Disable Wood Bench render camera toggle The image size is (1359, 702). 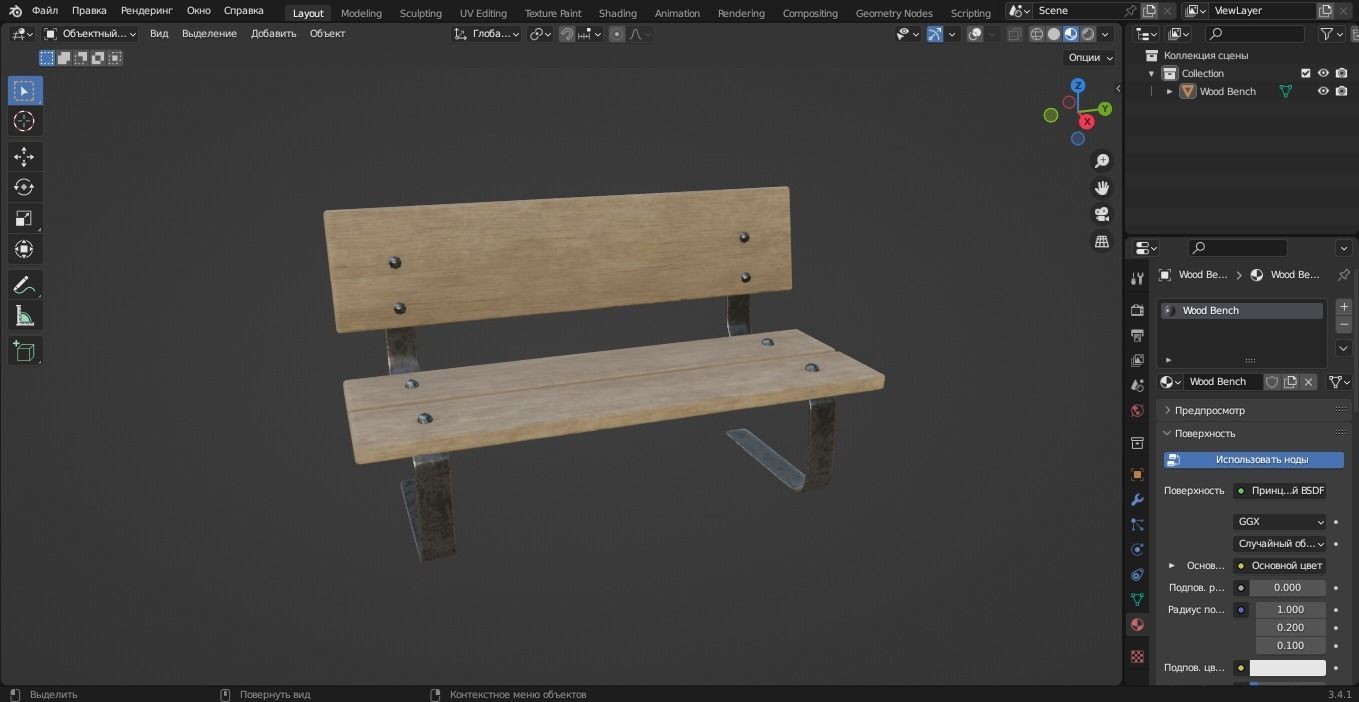(x=1341, y=91)
